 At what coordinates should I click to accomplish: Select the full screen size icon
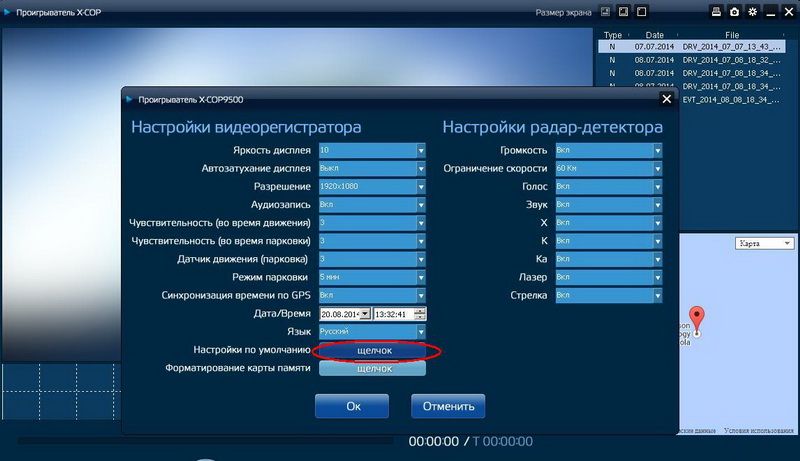[641, 12]
